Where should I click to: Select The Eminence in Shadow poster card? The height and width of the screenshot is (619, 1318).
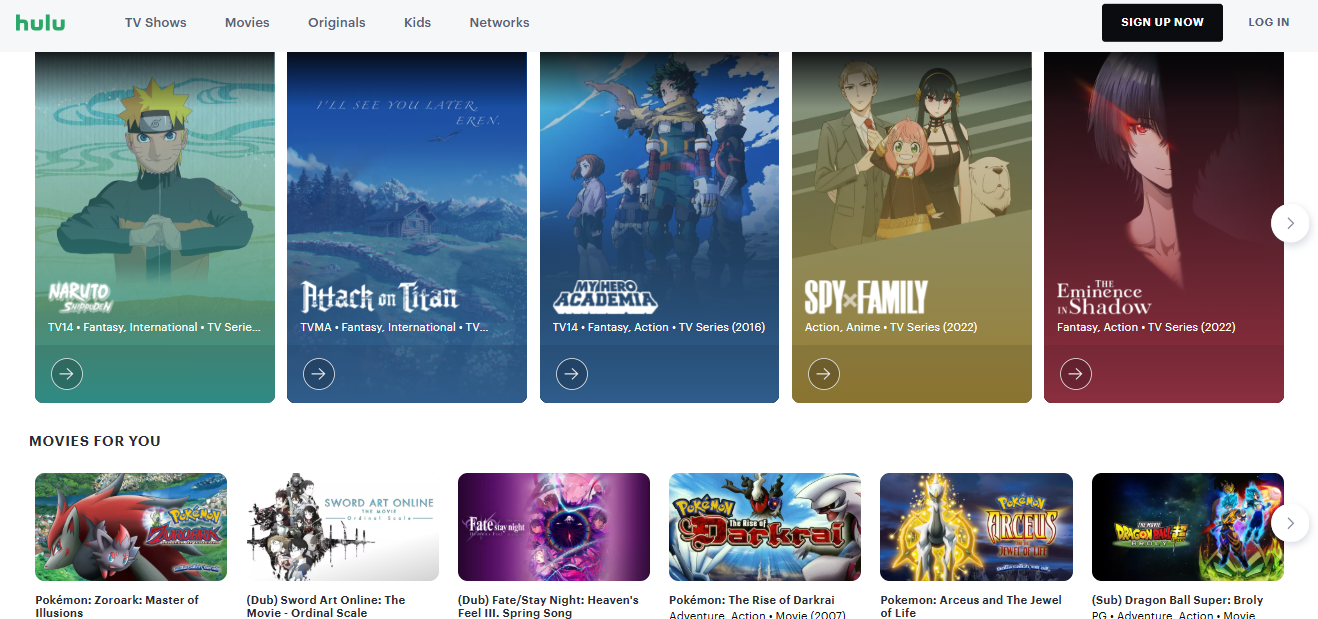1164,227
